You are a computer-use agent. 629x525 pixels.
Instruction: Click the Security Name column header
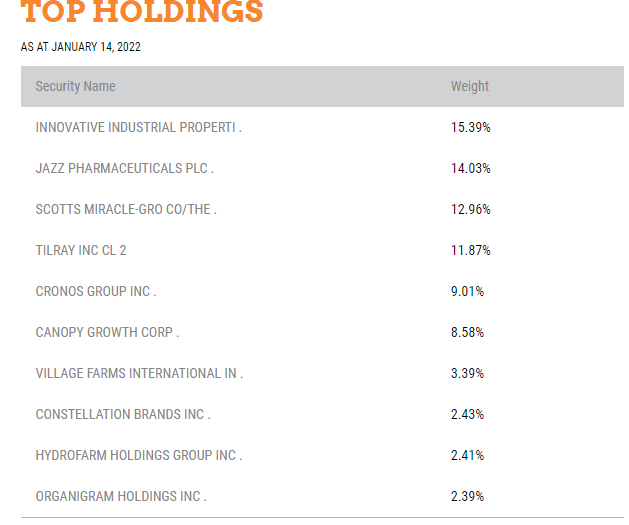(x=75, y=86)
